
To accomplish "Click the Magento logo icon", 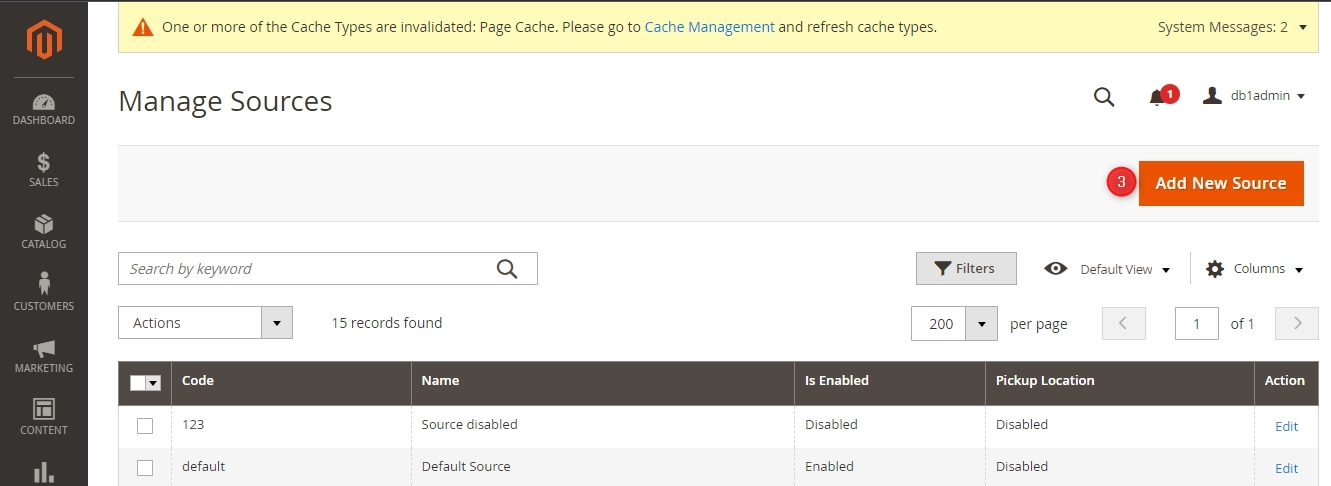I will click(44, 41).
